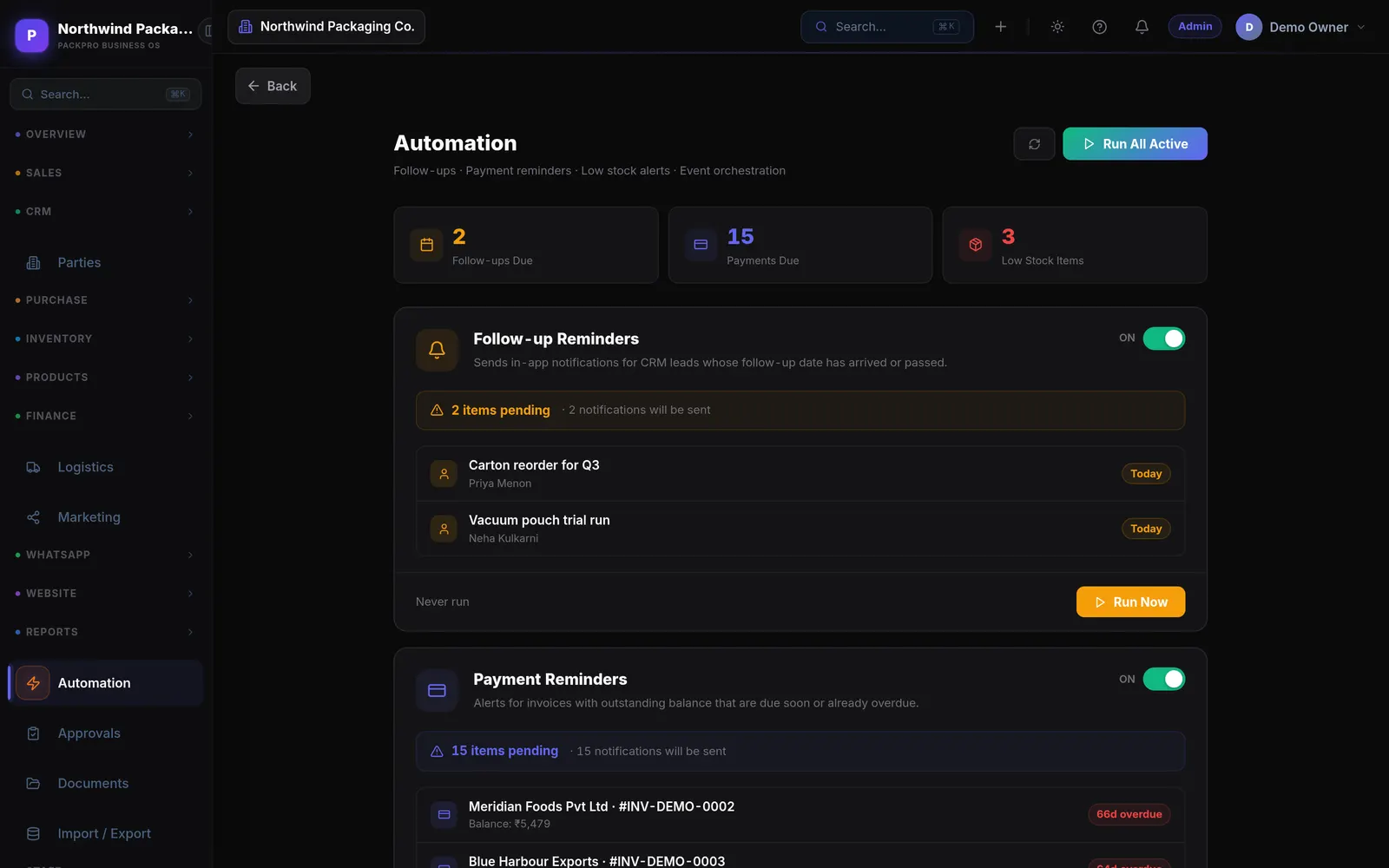The height and width of the screenshot is (868, 1389).
Task: Expand the WhatsApp sidebar section
Action: coord(104,555)
